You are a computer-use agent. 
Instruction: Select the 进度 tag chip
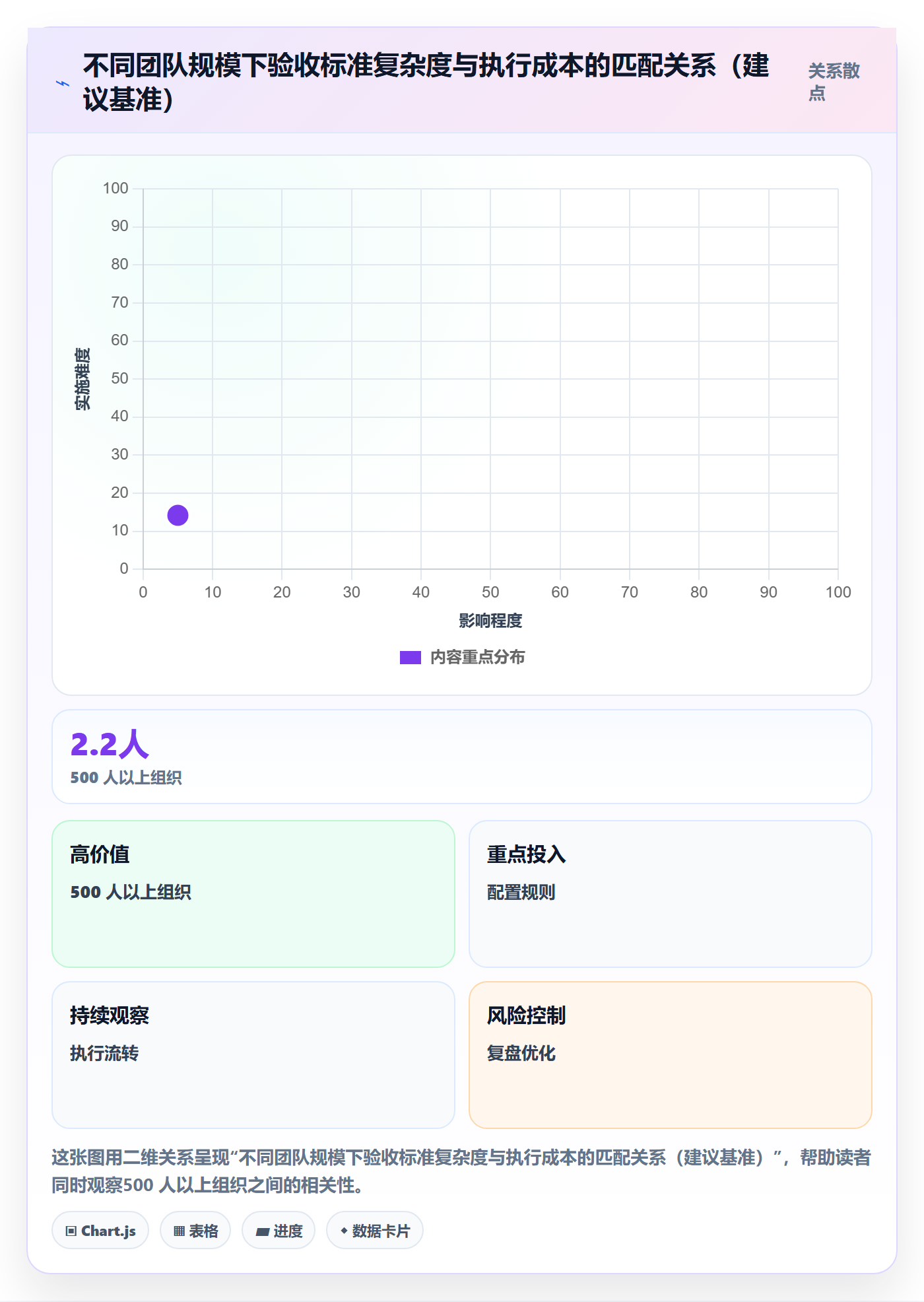[x=279, y=1231]
